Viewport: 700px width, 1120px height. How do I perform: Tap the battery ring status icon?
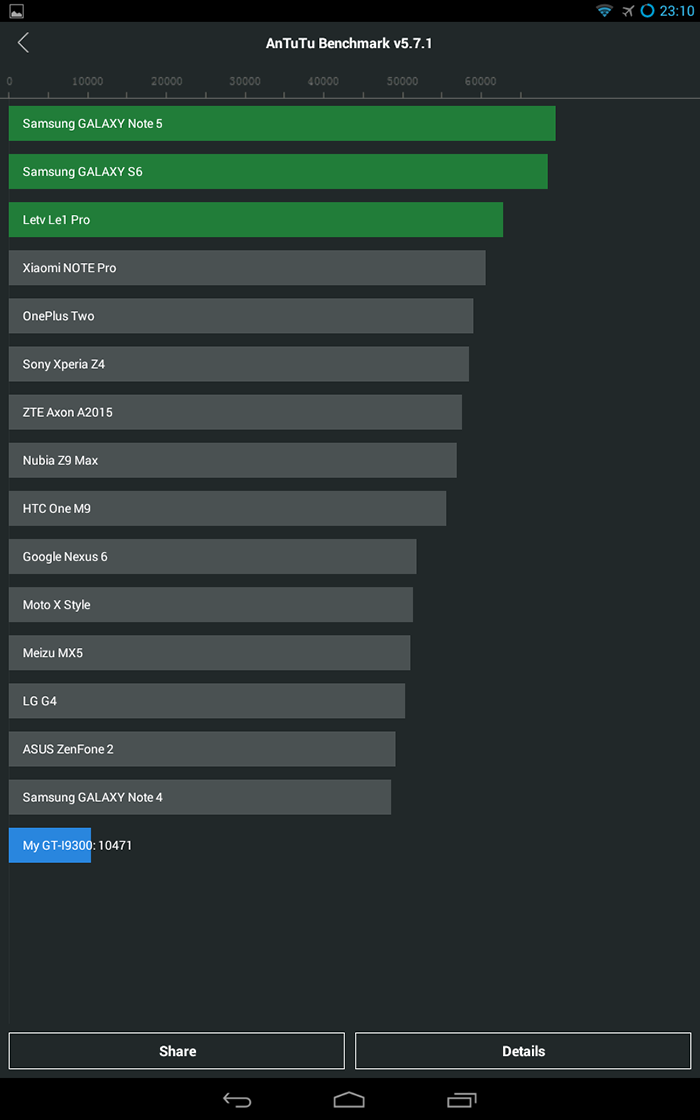[647, 11]
